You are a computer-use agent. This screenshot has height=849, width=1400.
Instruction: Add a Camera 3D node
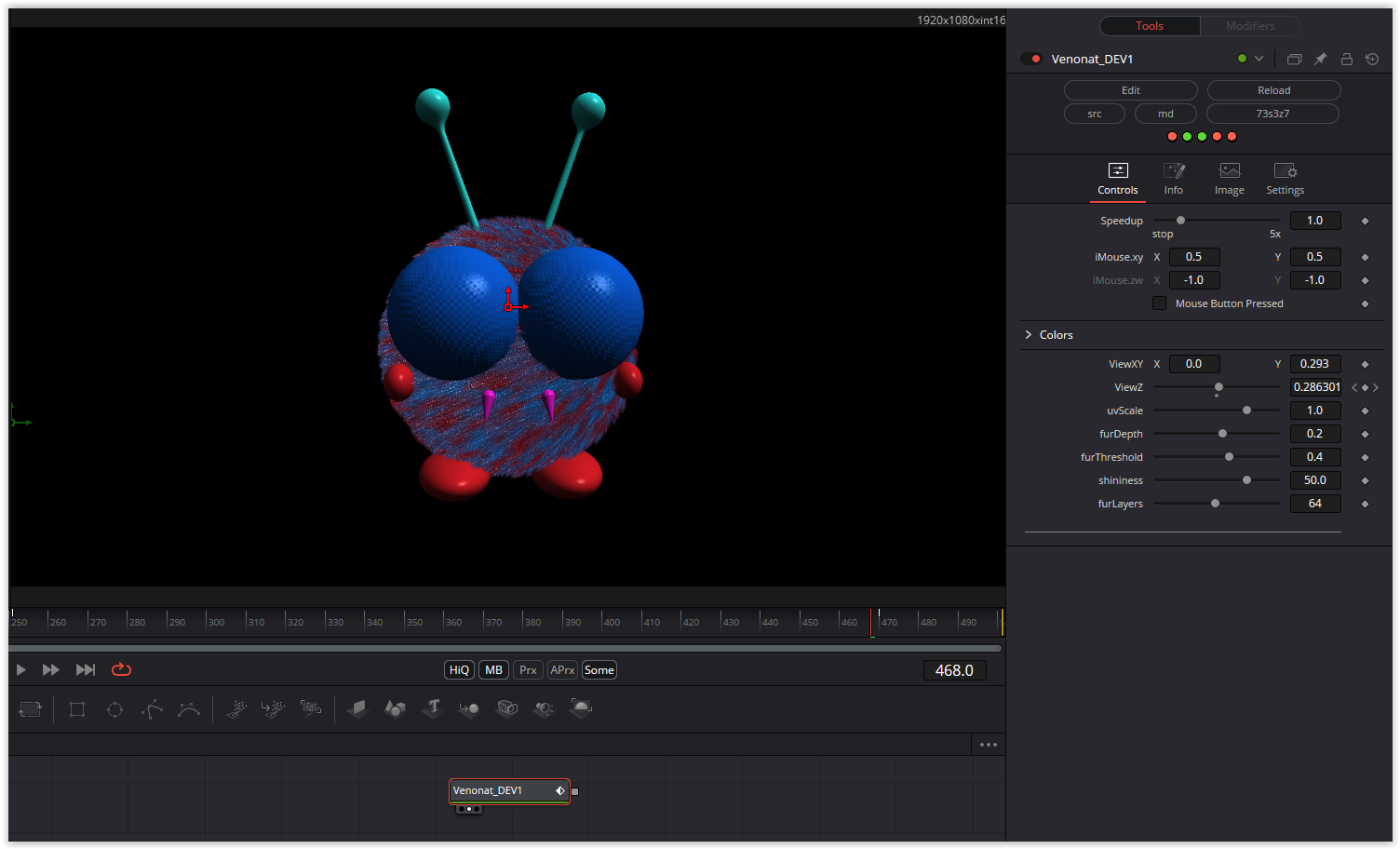click(506, 709)
